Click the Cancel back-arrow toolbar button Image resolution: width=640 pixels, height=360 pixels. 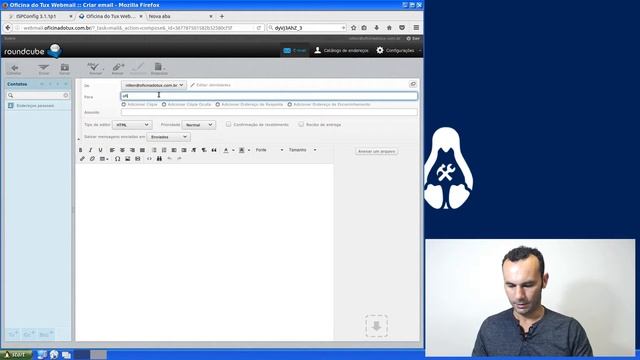pyautogui.click(x=14, y=69)
